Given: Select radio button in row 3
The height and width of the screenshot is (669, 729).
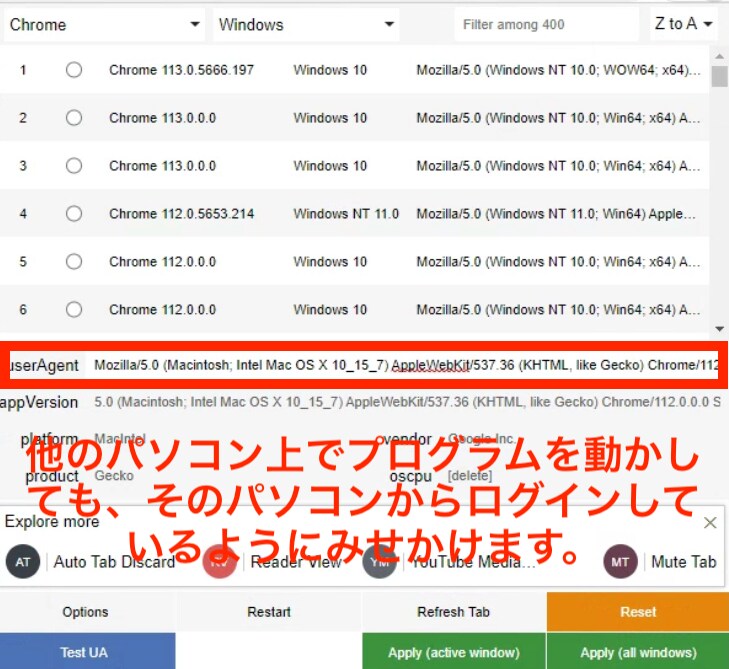Looking at the screenshot, I should click(74, 166).
